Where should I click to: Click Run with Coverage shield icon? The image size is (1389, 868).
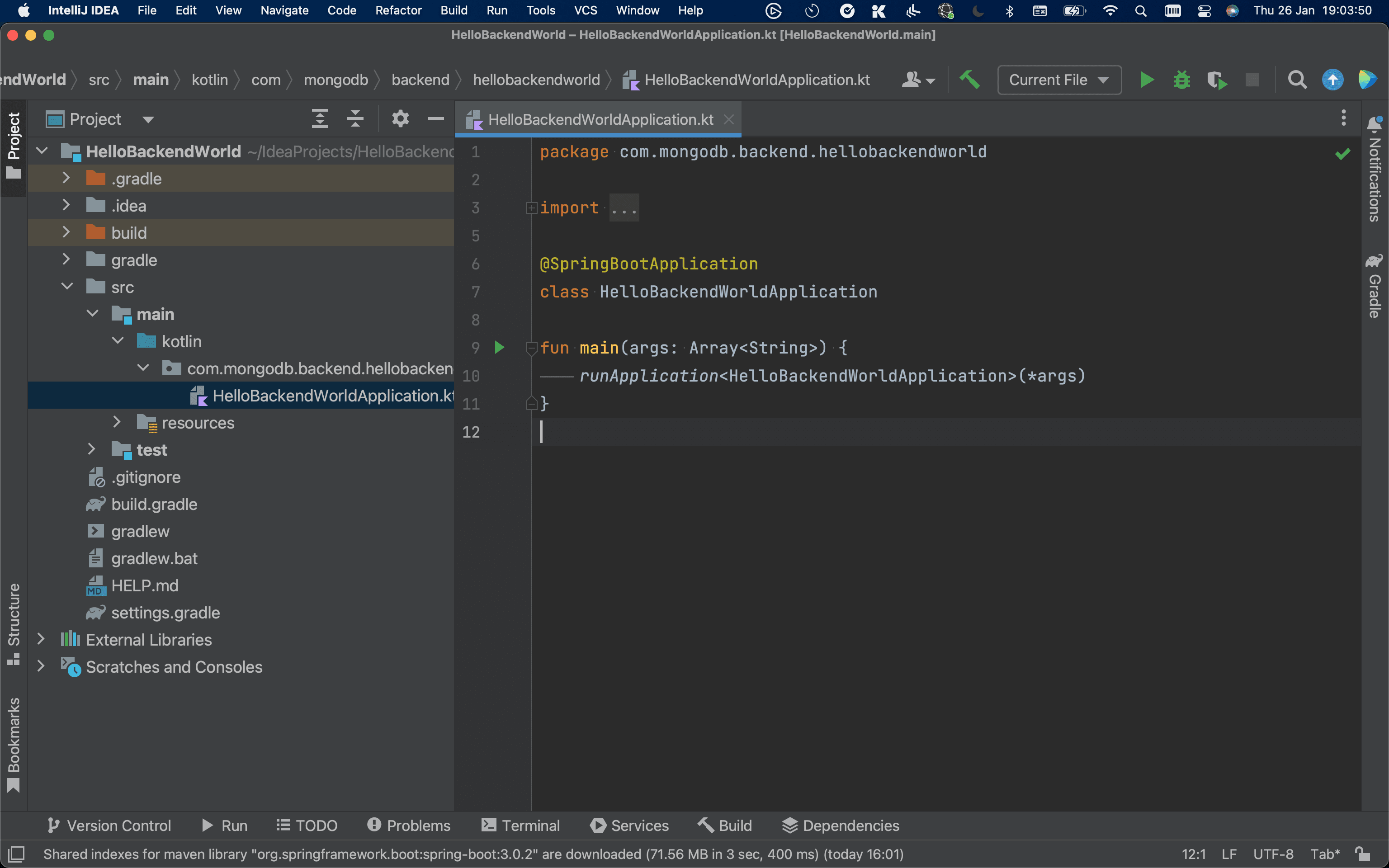[1216, 80]
